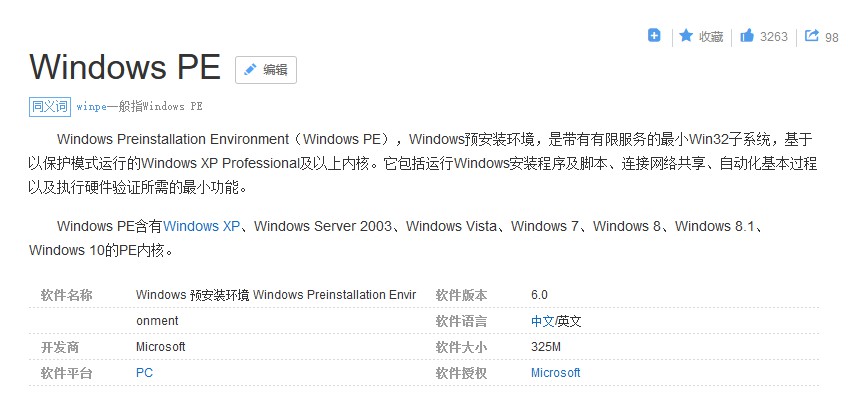Viewport: 848px width, 418px height.
Task: Click the star favorite icon
Action: pos(686,36)
